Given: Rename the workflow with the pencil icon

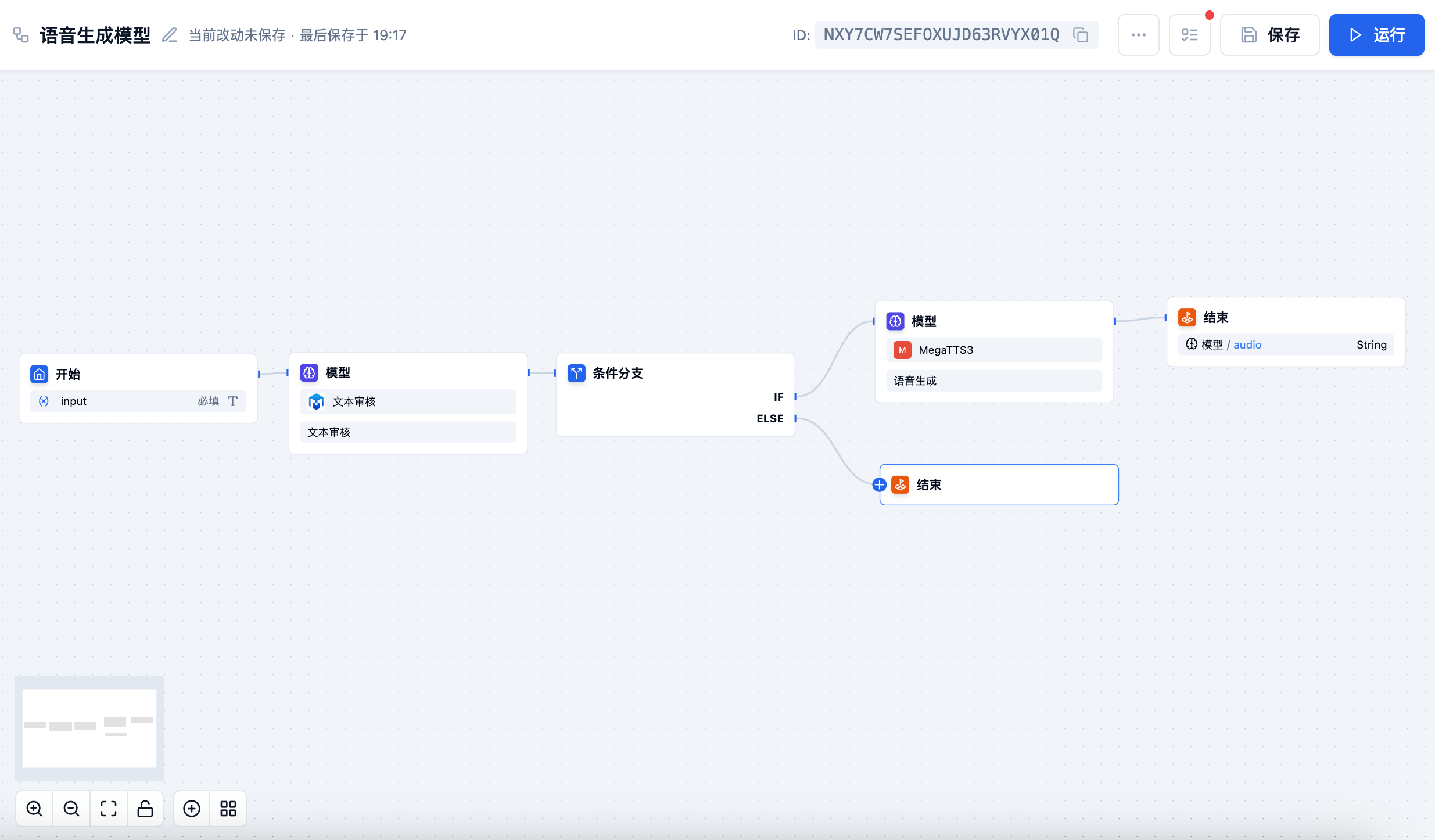Looking at the screenshot, I should pyautogui.click(x=169, y=34).
